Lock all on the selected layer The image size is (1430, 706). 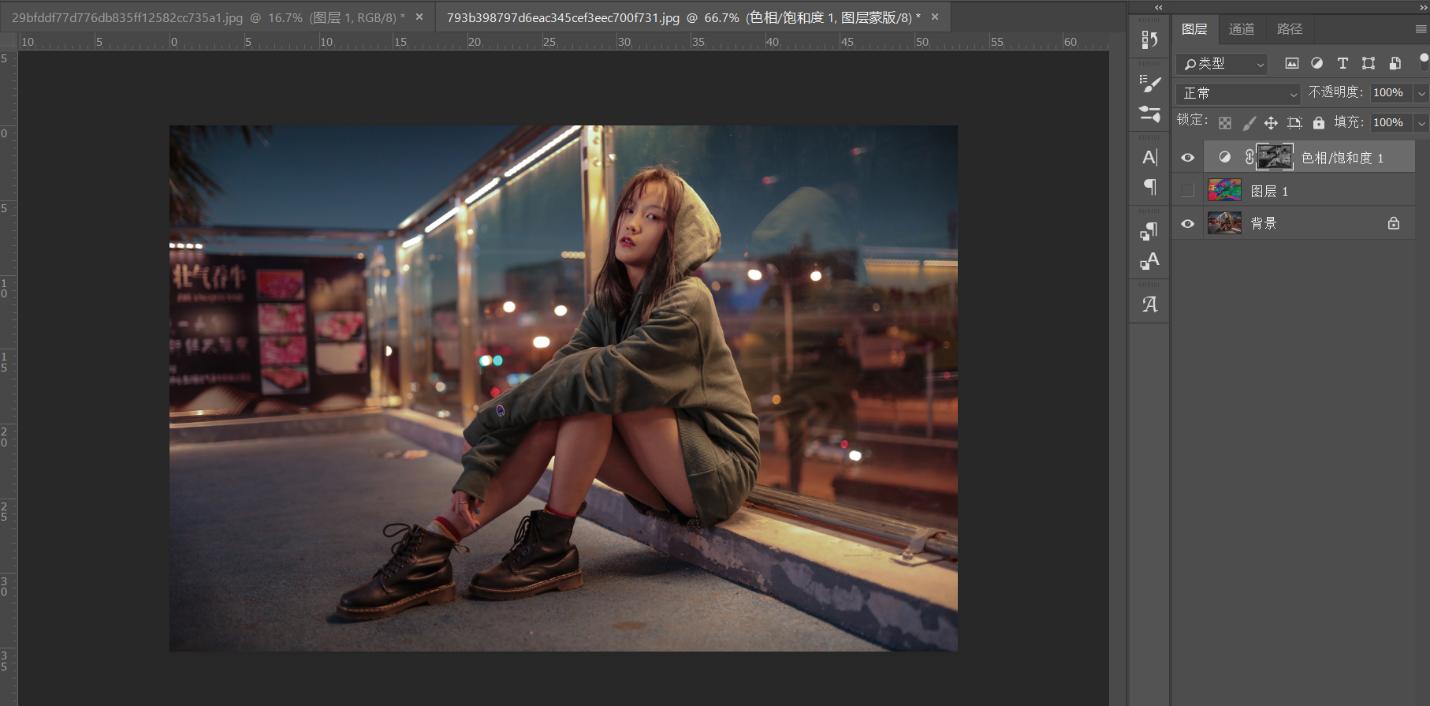[x=1319, y=122]
